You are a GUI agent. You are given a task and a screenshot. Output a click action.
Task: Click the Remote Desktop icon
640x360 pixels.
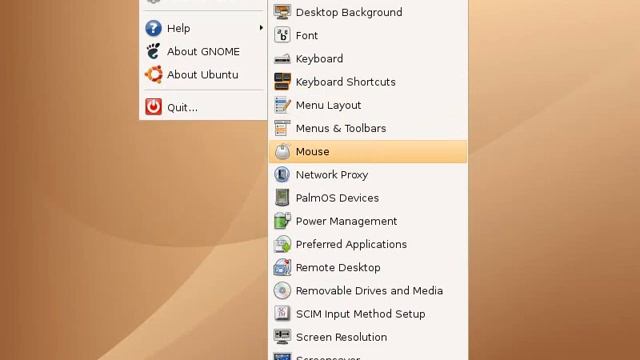[x=282, y=267]
